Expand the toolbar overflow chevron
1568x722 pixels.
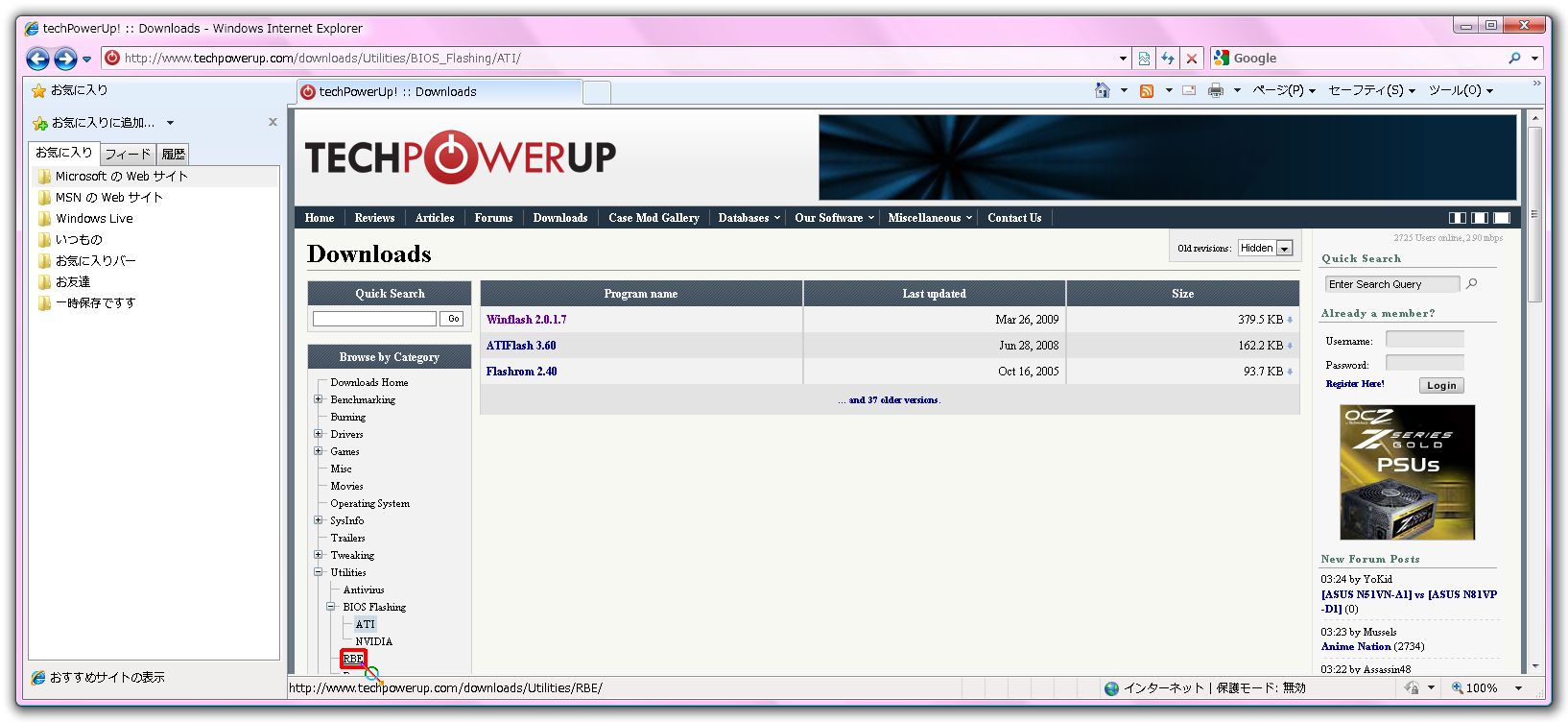click(1536, 84)
